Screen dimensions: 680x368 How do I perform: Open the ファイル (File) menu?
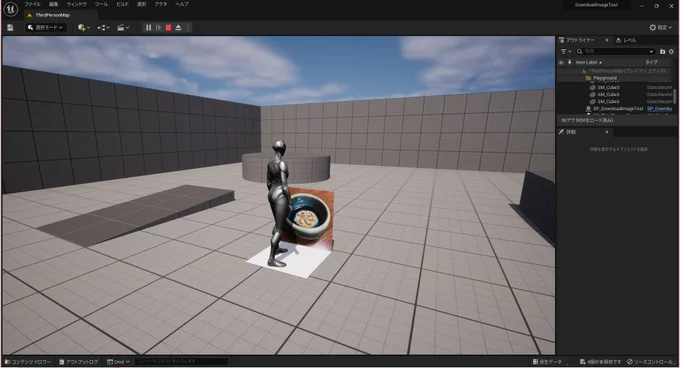(x=33, y=4)
